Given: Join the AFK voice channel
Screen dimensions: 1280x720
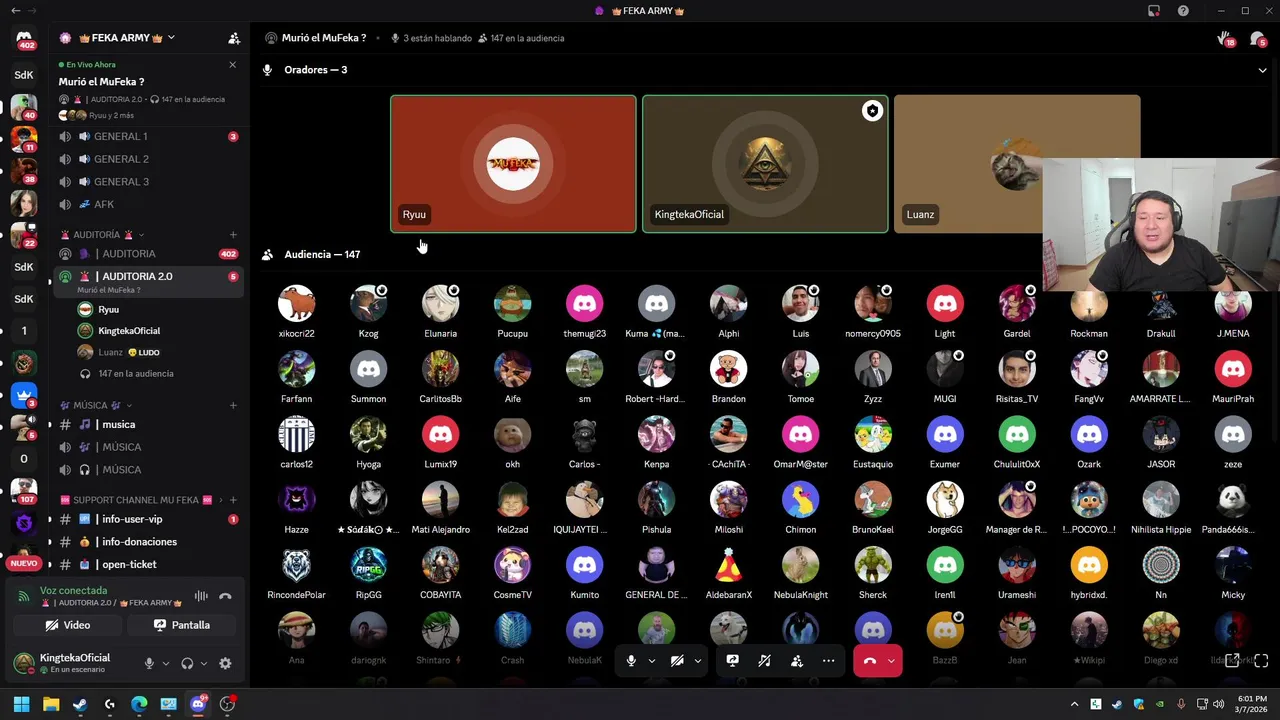Looking at the screenshot, I should click(148, 204).
